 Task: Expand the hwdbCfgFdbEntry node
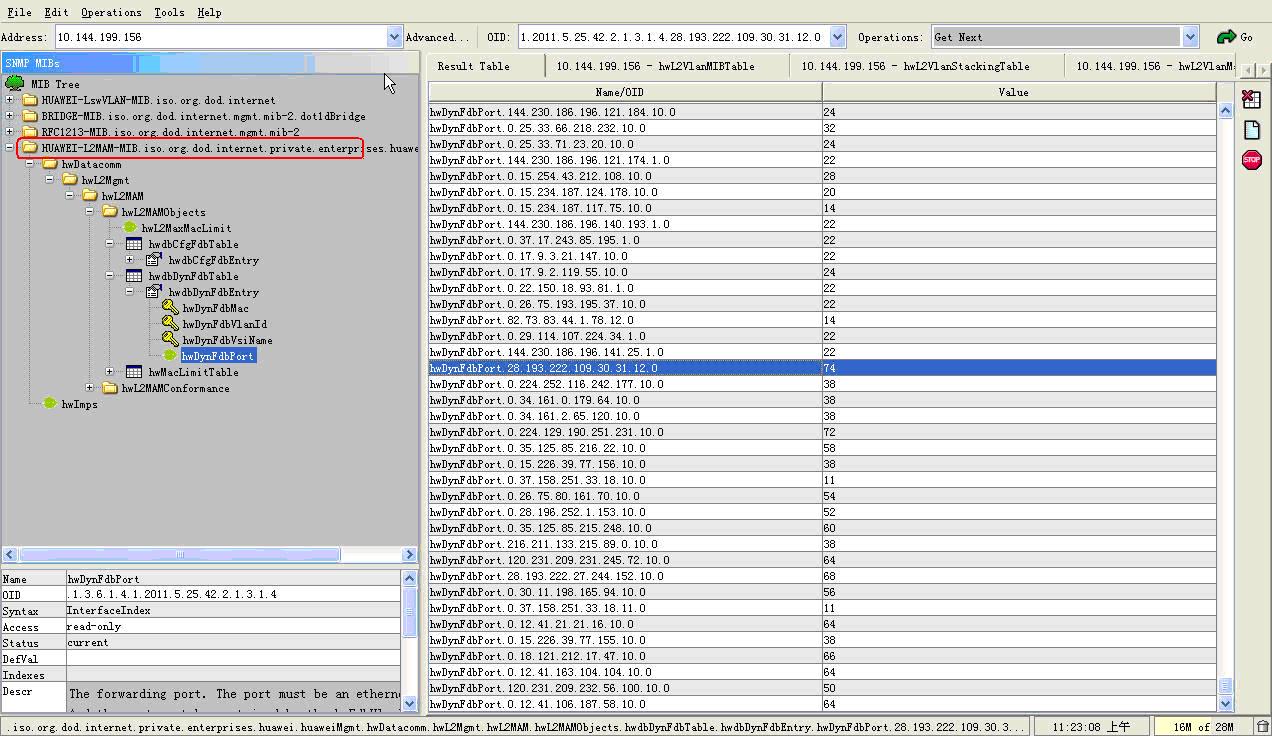[x=130, y=260]
